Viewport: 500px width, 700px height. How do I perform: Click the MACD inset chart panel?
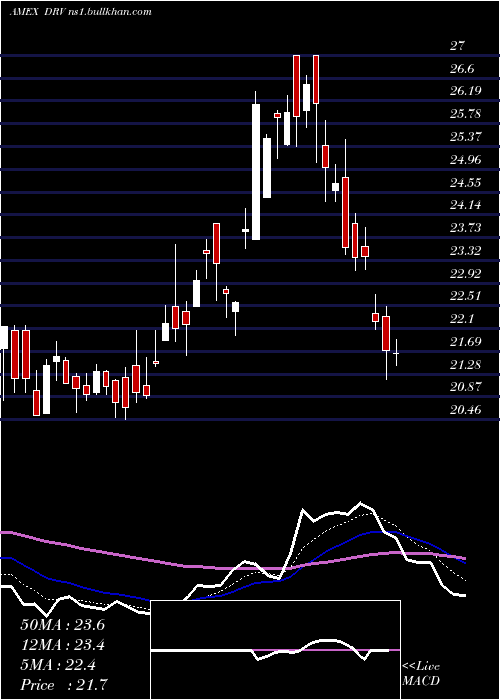point(275,650)
